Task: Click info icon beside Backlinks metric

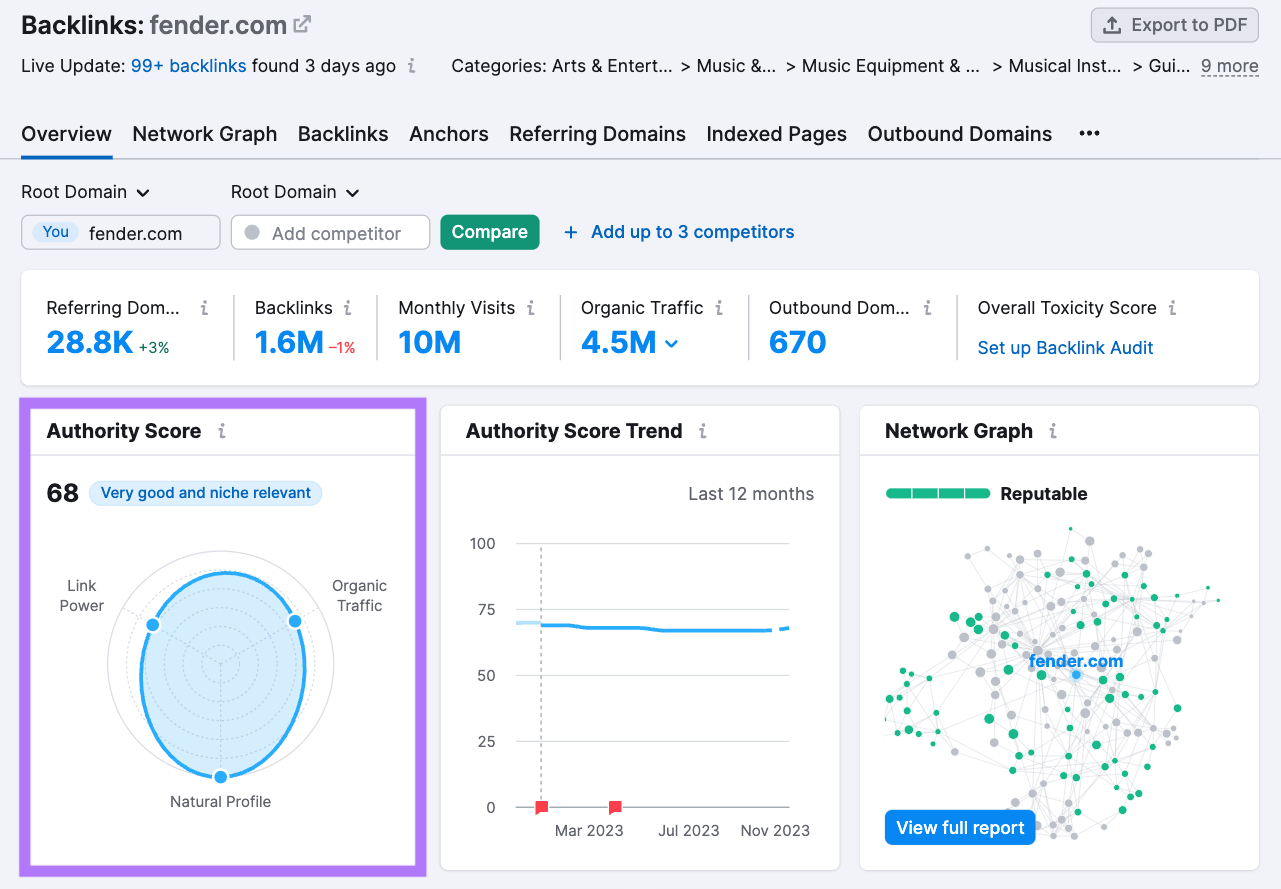Action: point(348,308)
